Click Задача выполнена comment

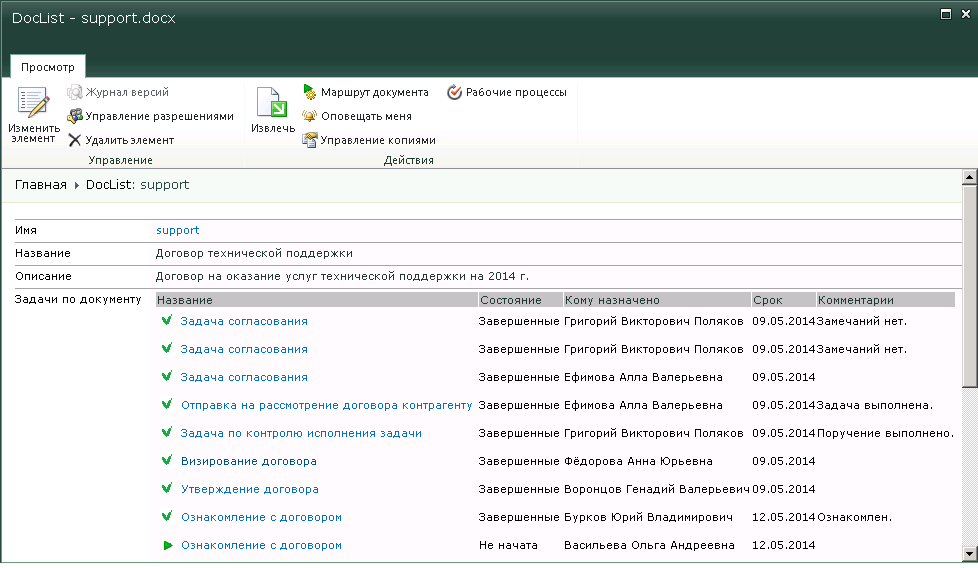pos(875,405)
